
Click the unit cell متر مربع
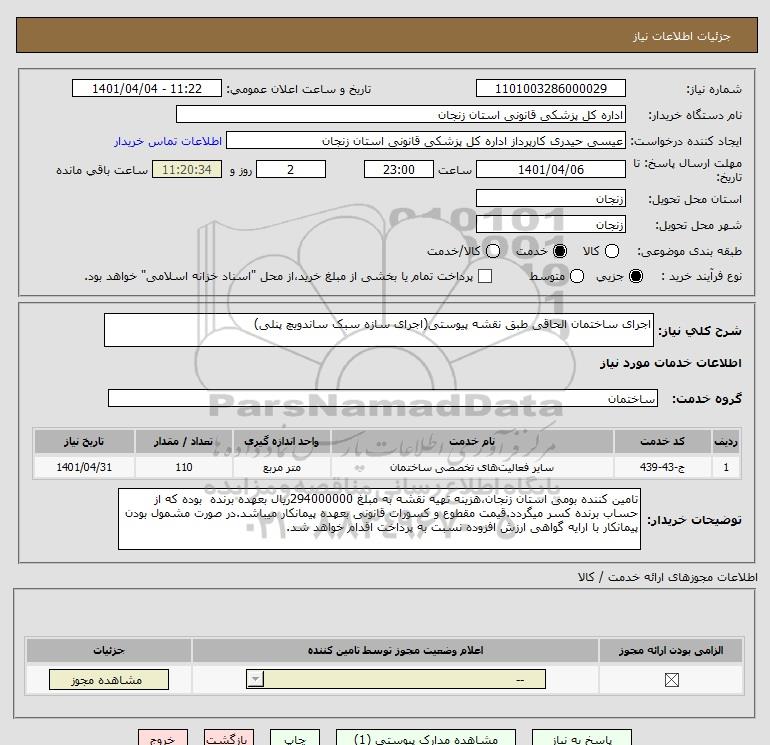(281, 467)
